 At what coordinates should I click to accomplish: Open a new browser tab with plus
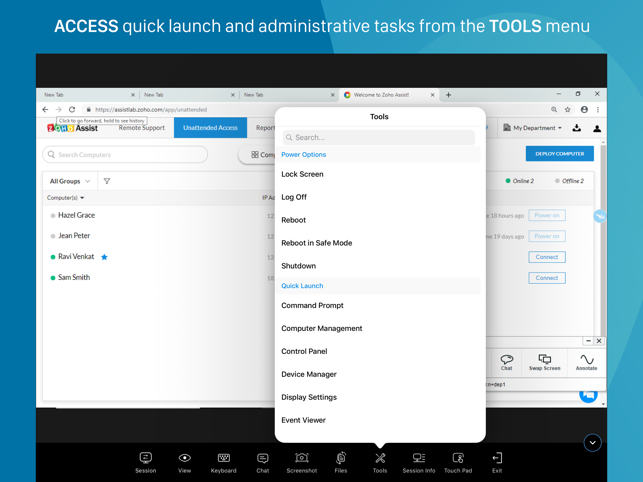(448, 95)
